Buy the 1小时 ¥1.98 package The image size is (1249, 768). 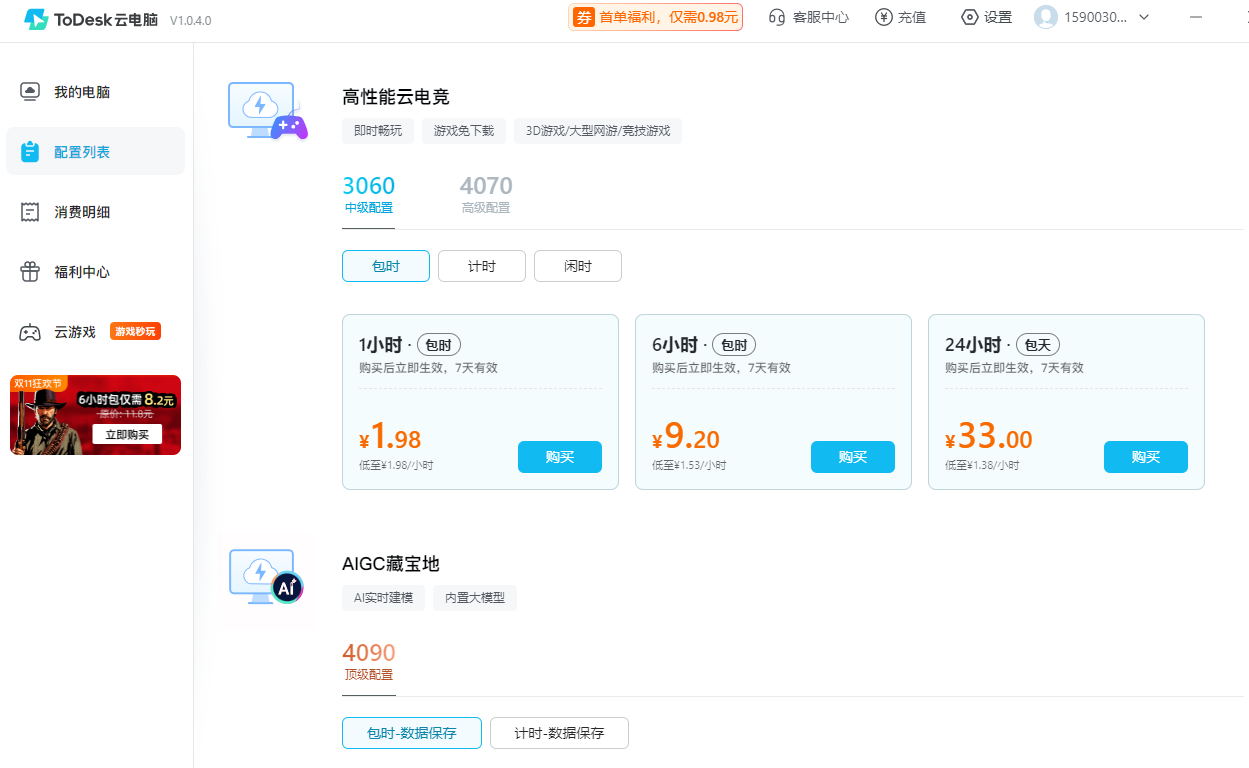[x=560, y=457]
